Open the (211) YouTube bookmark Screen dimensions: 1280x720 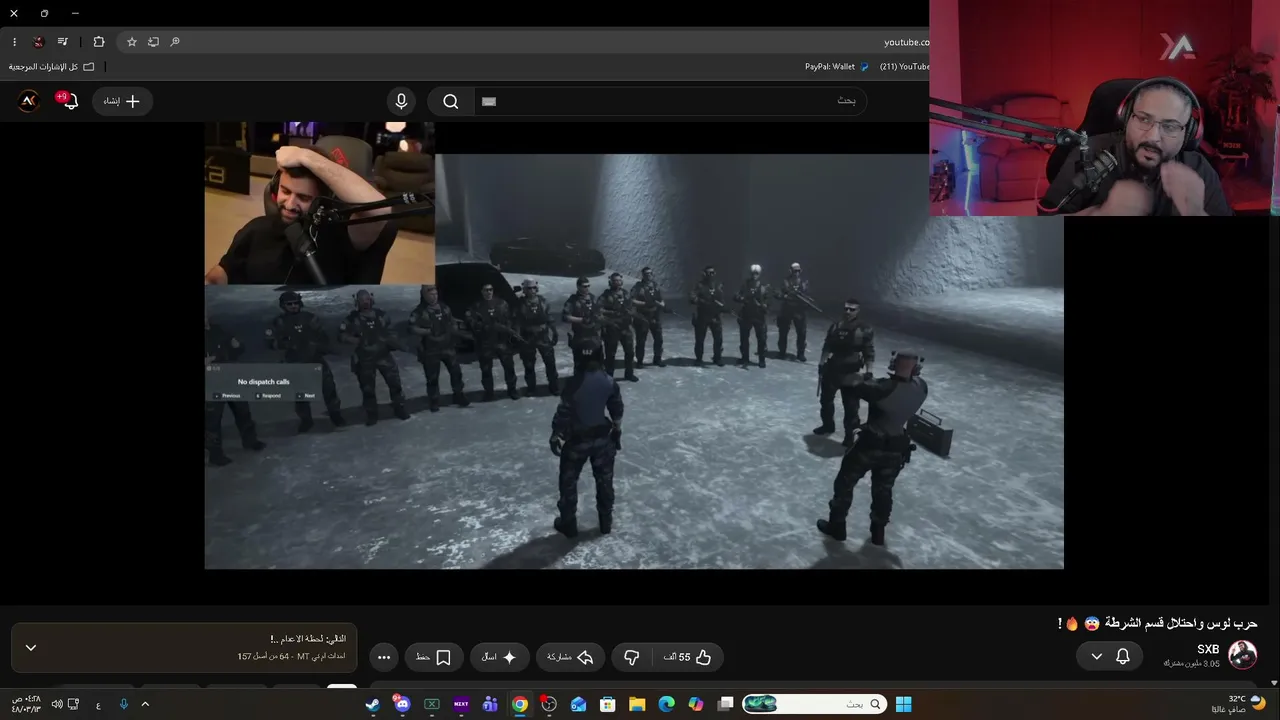click(x=904, y=67)
